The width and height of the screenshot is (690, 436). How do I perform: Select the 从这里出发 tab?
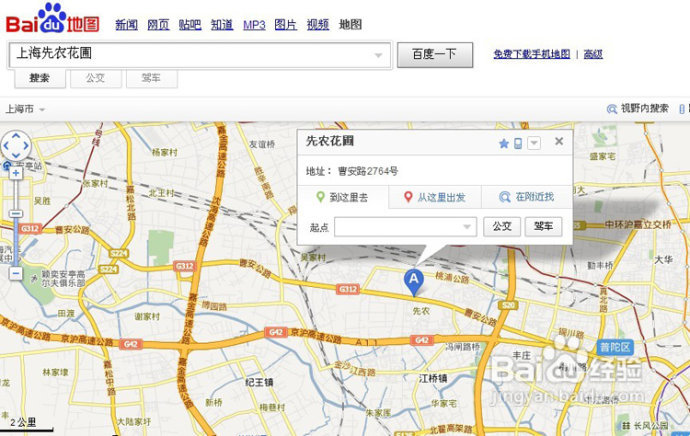(435, 197)
